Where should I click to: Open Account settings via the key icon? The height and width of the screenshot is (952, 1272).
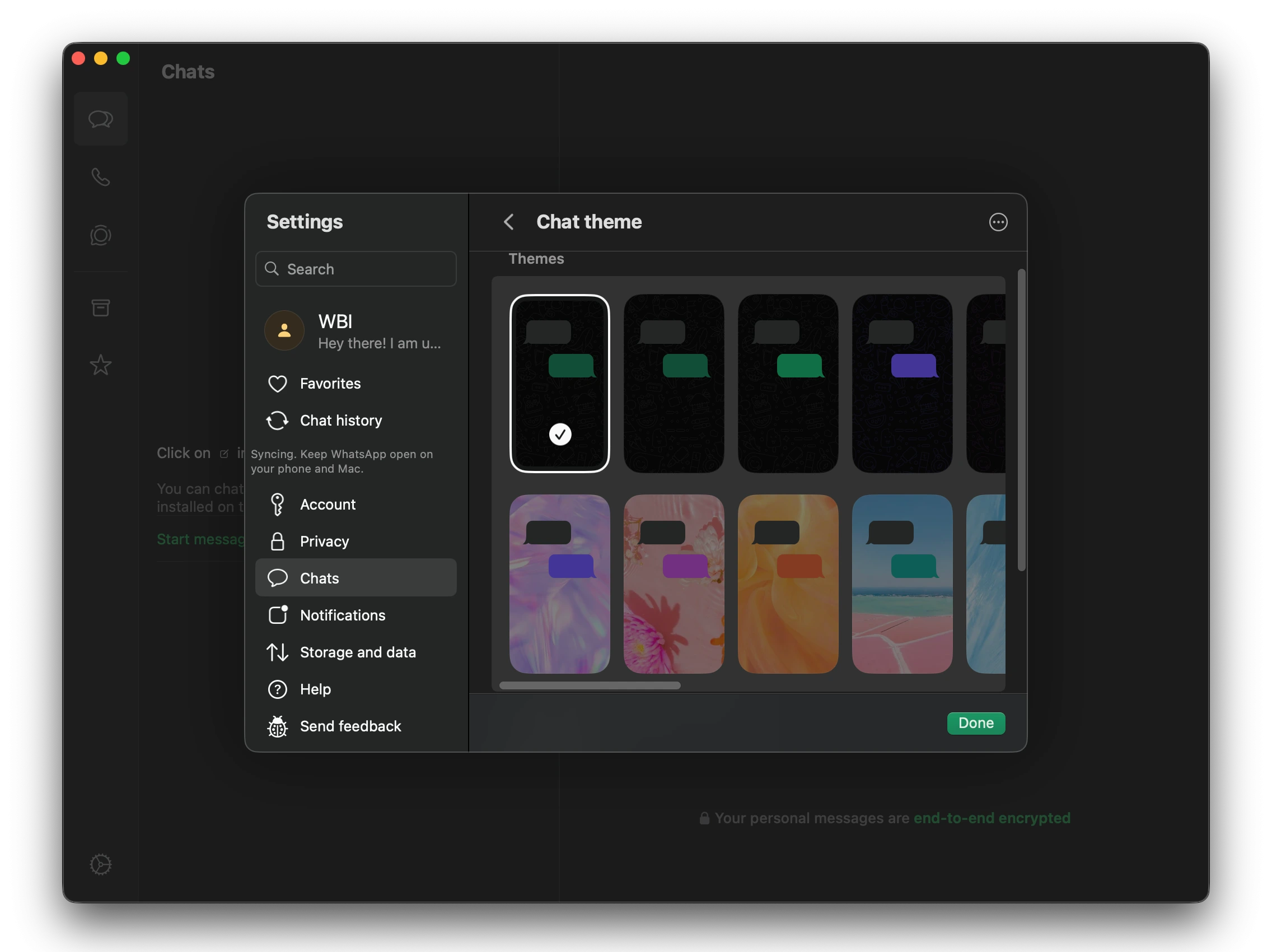(277, 504)
